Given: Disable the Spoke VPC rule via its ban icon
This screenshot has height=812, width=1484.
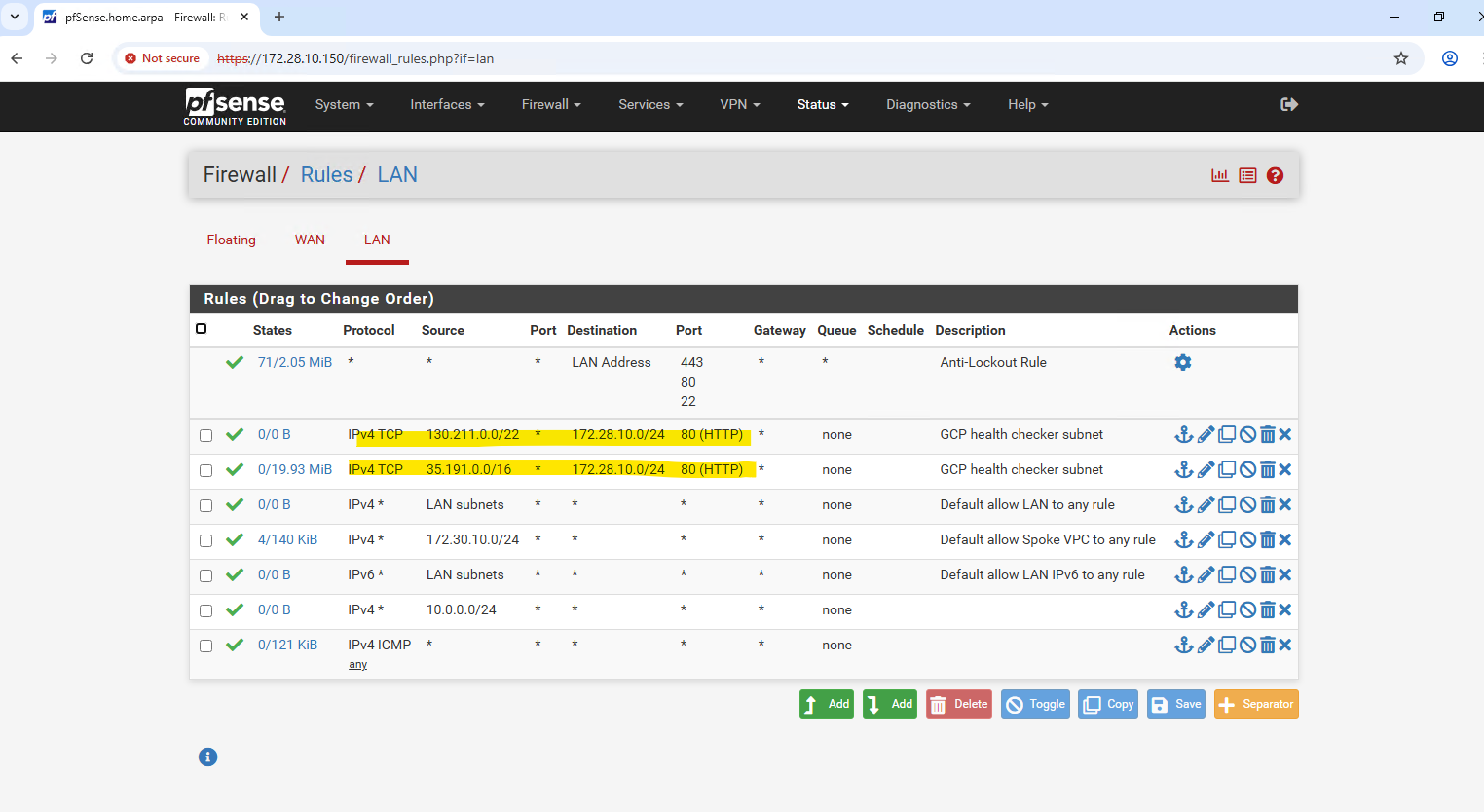Looking at the screenshot, I should click(x=1247, y=540).
